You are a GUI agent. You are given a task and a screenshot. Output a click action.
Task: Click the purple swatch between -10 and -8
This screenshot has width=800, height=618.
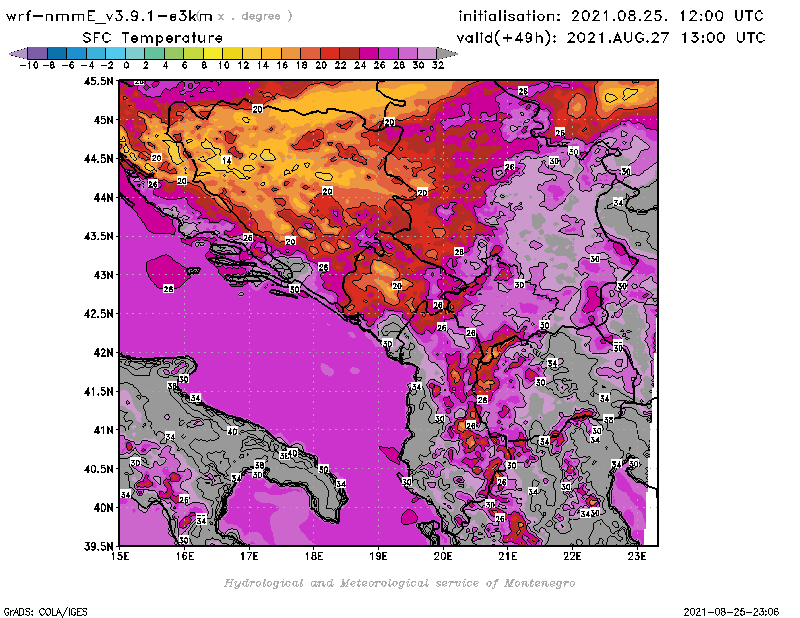click(38, 53)
